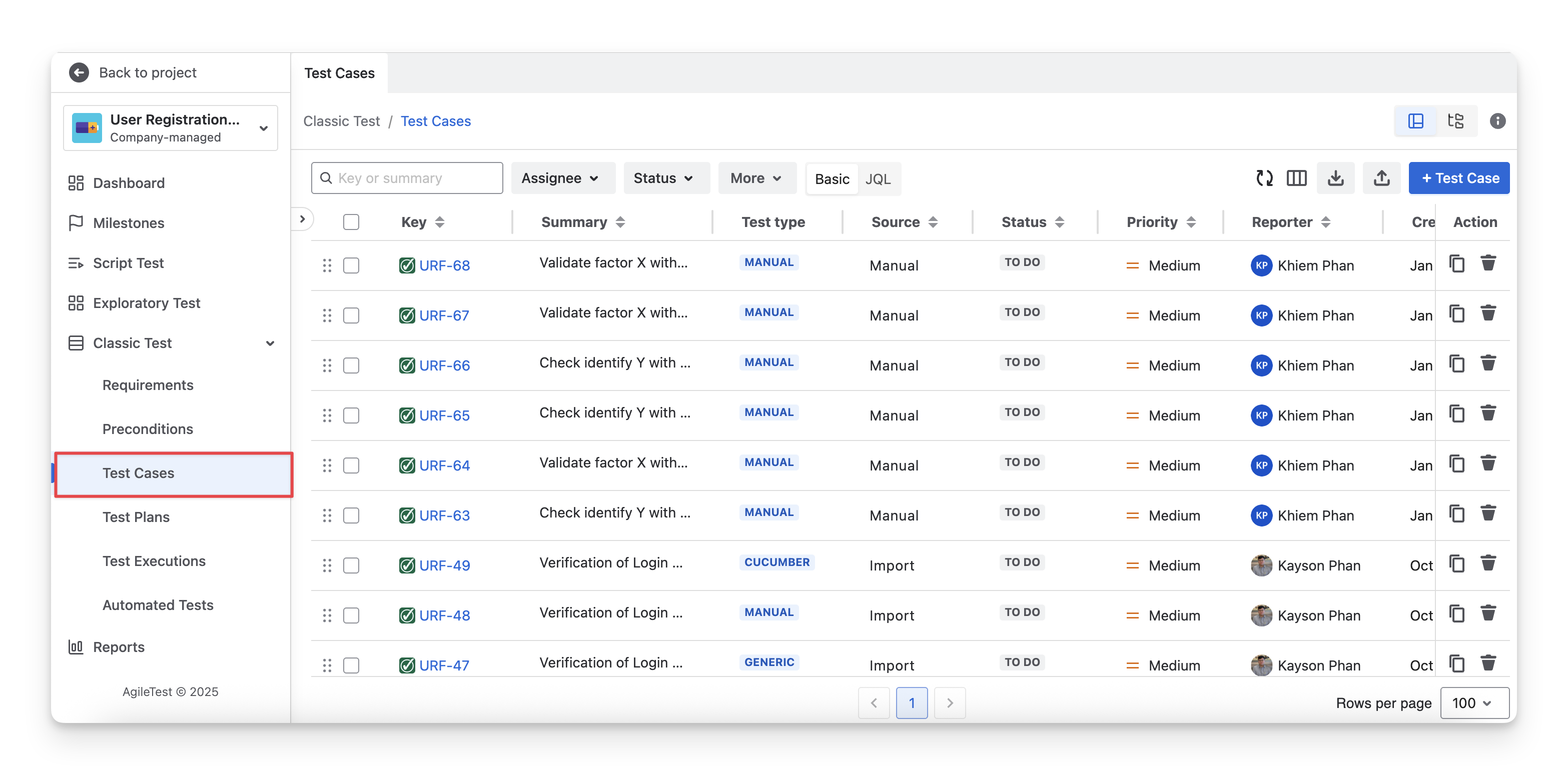Click the refresh sync icon in toolbar
Viewport: 1568px width, 774px height.
(x=1264, y=178)
